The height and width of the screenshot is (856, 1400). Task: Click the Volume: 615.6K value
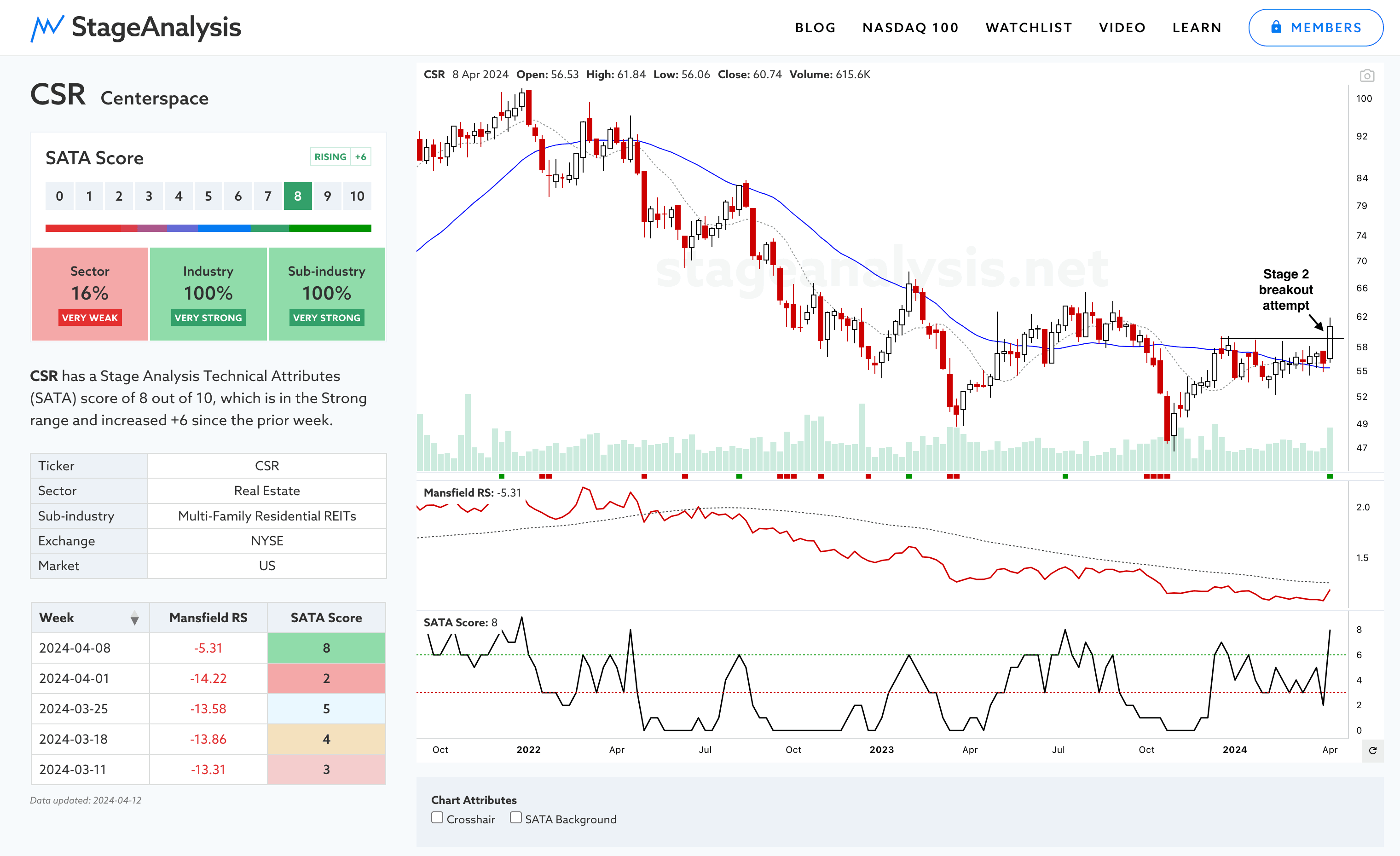829,75
